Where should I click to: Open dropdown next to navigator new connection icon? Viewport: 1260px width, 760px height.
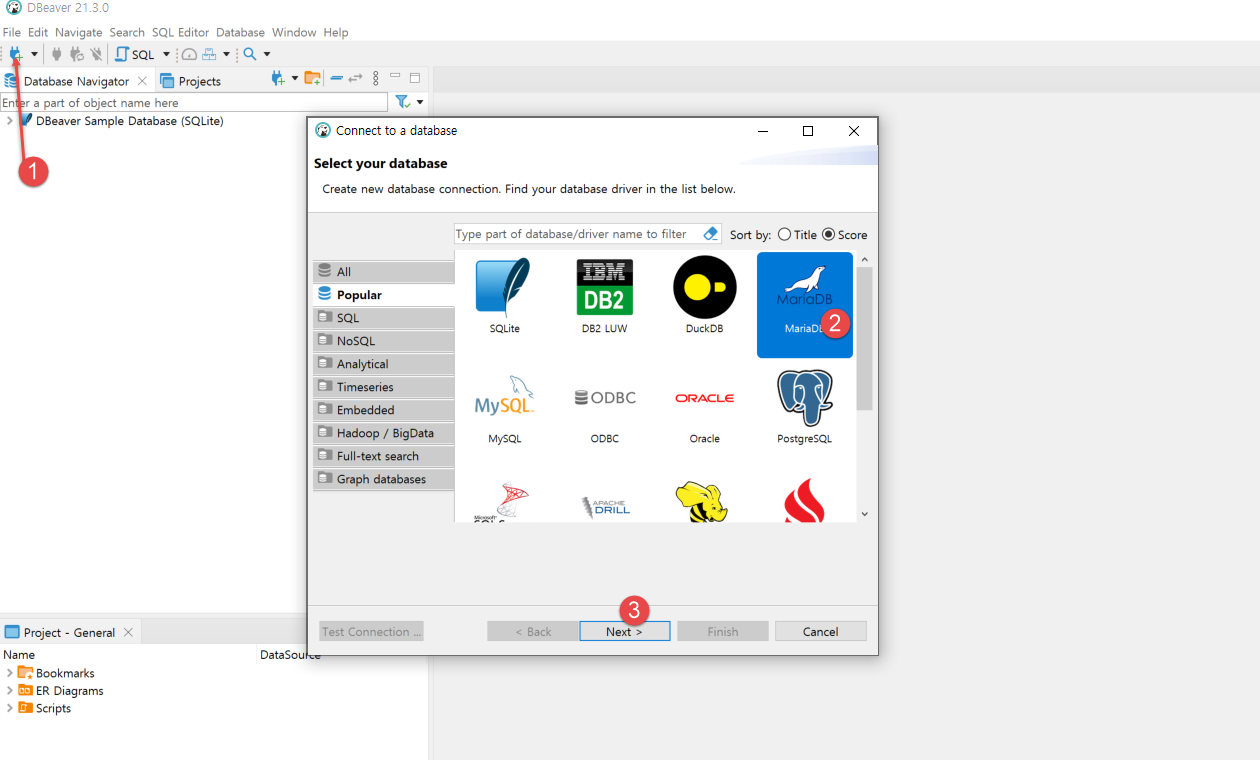pos(295,78)
